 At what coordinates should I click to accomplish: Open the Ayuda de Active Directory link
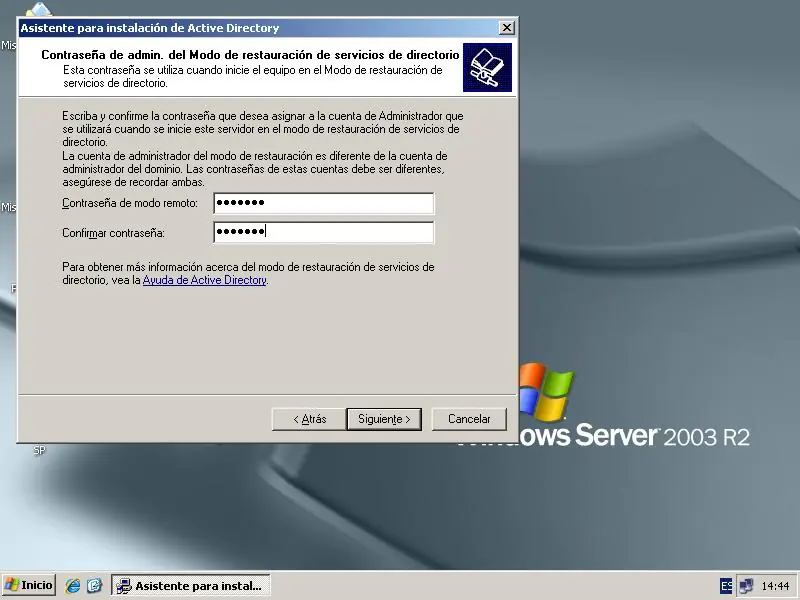205,280
